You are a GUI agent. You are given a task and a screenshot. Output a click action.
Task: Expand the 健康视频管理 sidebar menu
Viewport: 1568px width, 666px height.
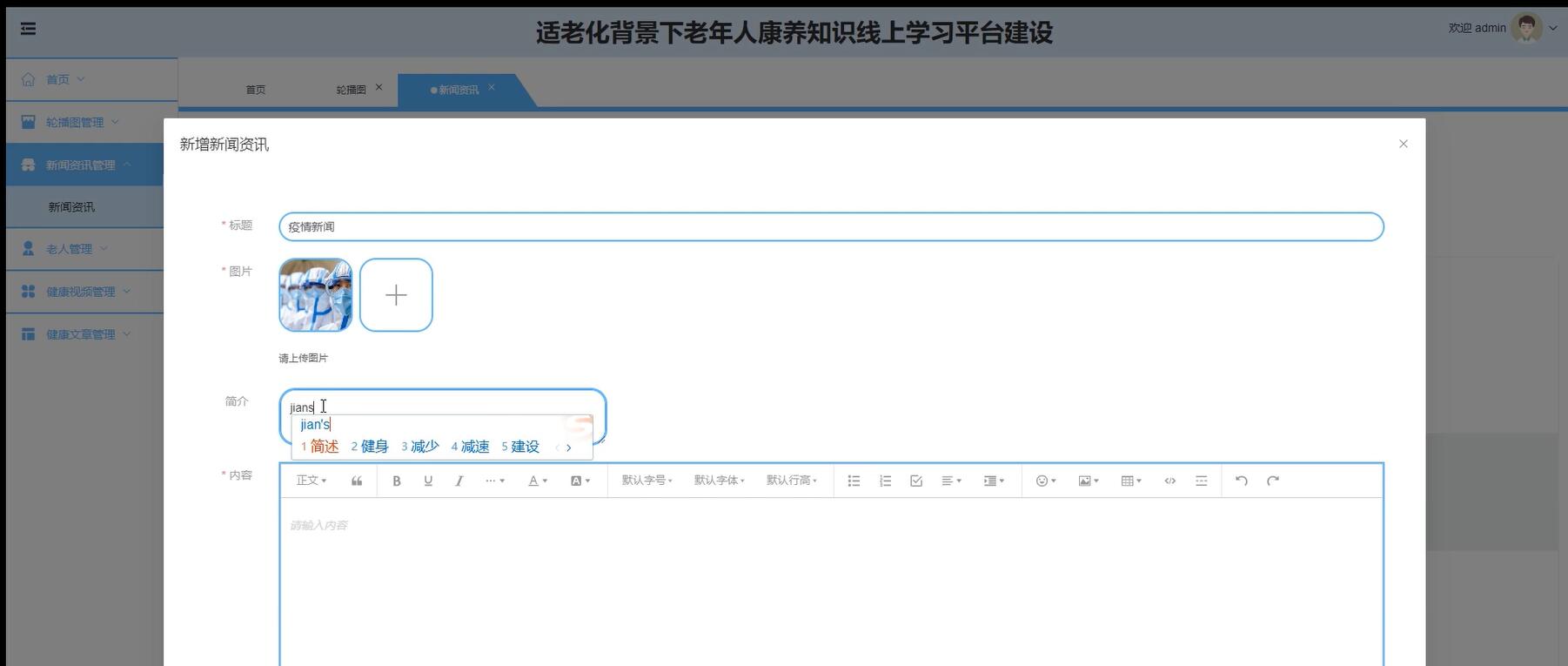84,292
